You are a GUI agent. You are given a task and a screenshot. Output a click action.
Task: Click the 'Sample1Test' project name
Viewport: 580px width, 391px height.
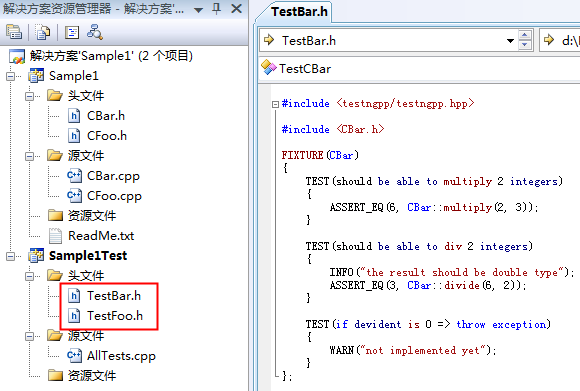(x=88, y=256)
